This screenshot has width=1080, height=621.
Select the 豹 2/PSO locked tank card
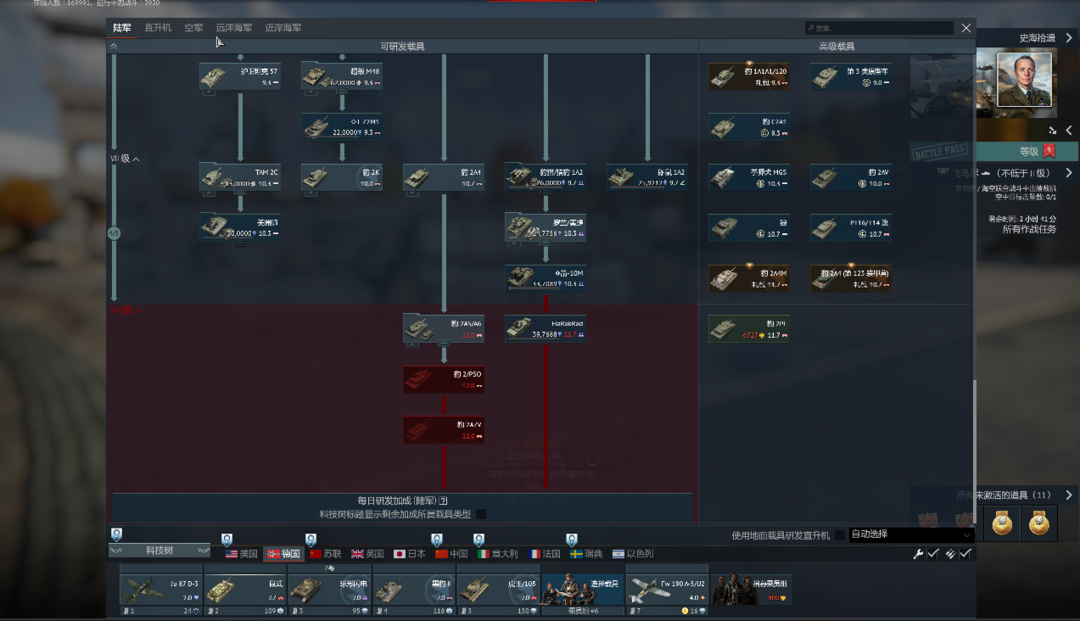[444, 379]
